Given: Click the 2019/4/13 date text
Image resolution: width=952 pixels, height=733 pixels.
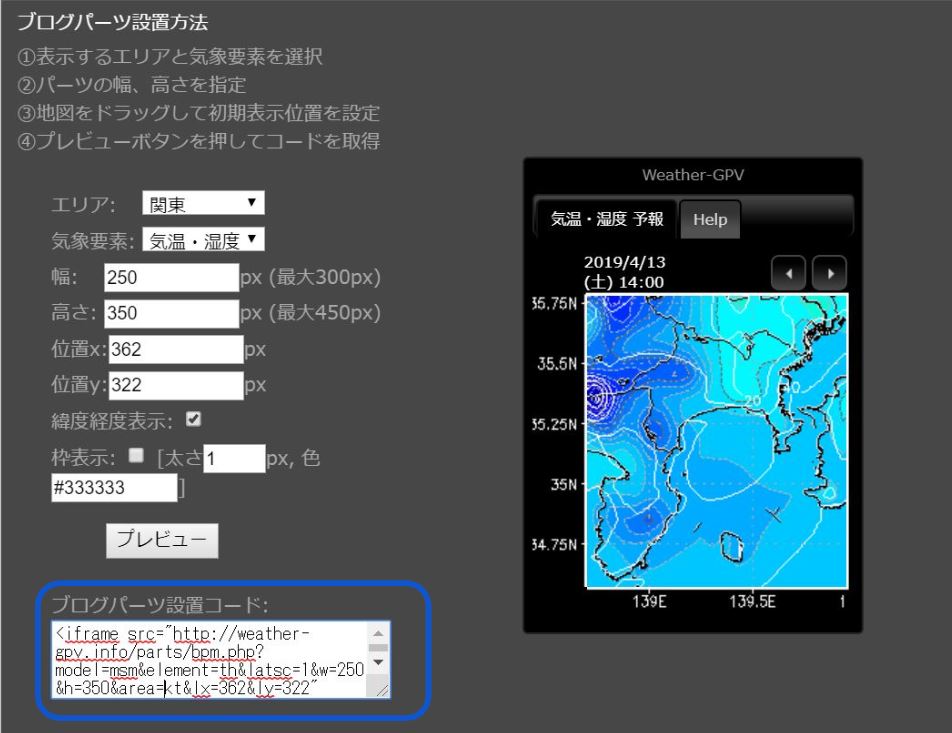Looking at the screenshot, I should (624, 262).
